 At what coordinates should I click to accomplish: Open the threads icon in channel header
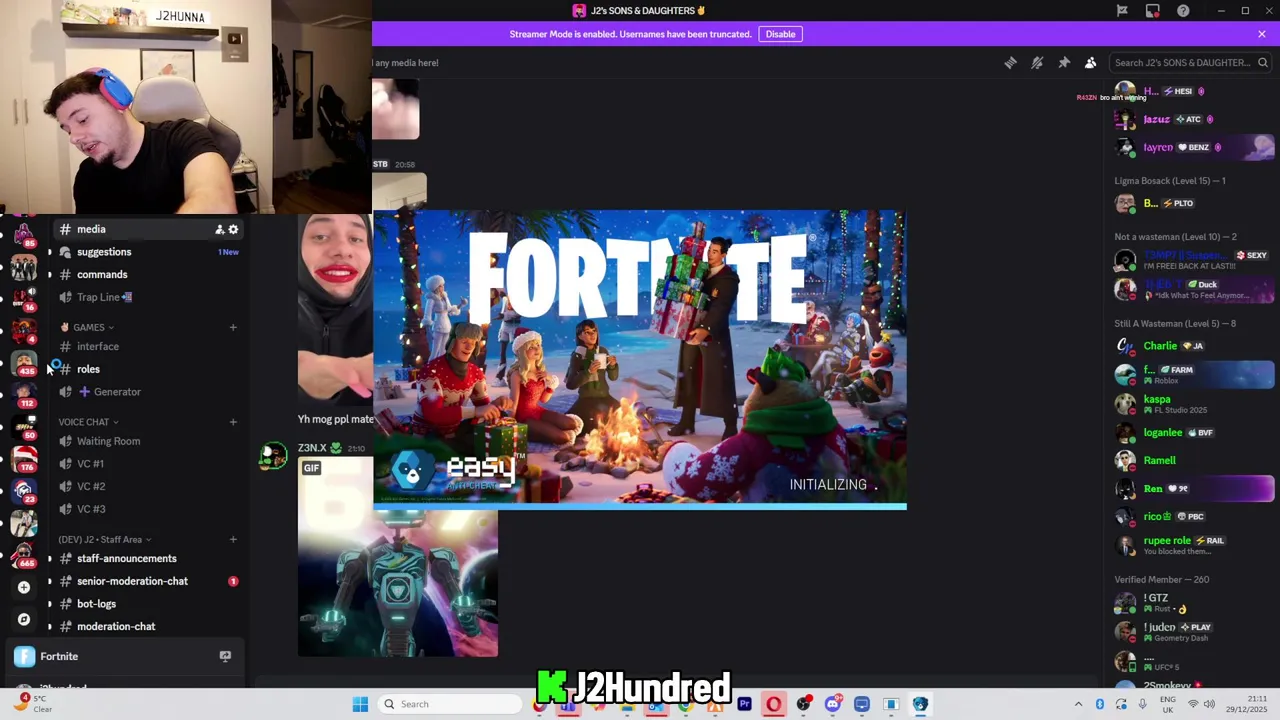1010,63
